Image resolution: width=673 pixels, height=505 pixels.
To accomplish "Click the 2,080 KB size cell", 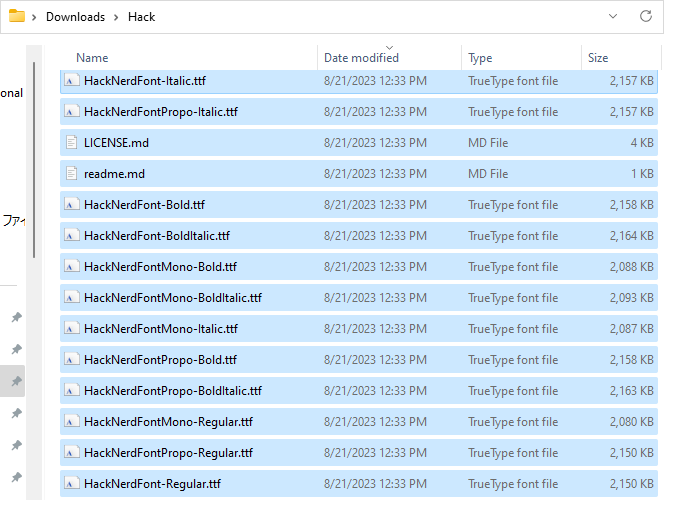I will [x=632, y=422].
